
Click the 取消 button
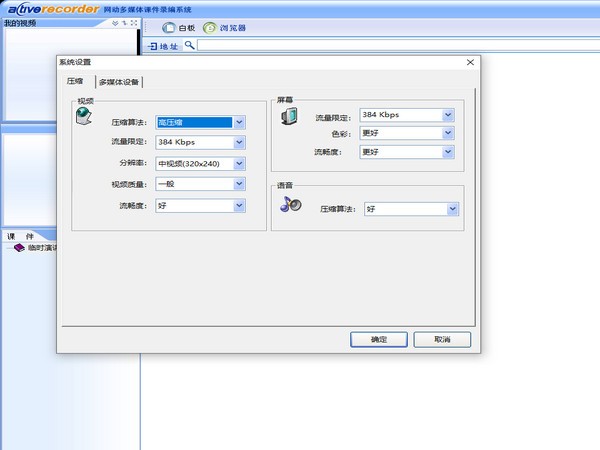click(440, 340)
